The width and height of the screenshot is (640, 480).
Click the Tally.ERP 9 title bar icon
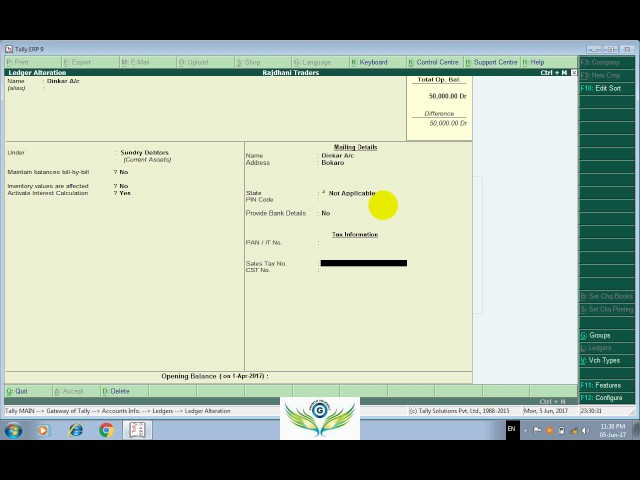9,49
